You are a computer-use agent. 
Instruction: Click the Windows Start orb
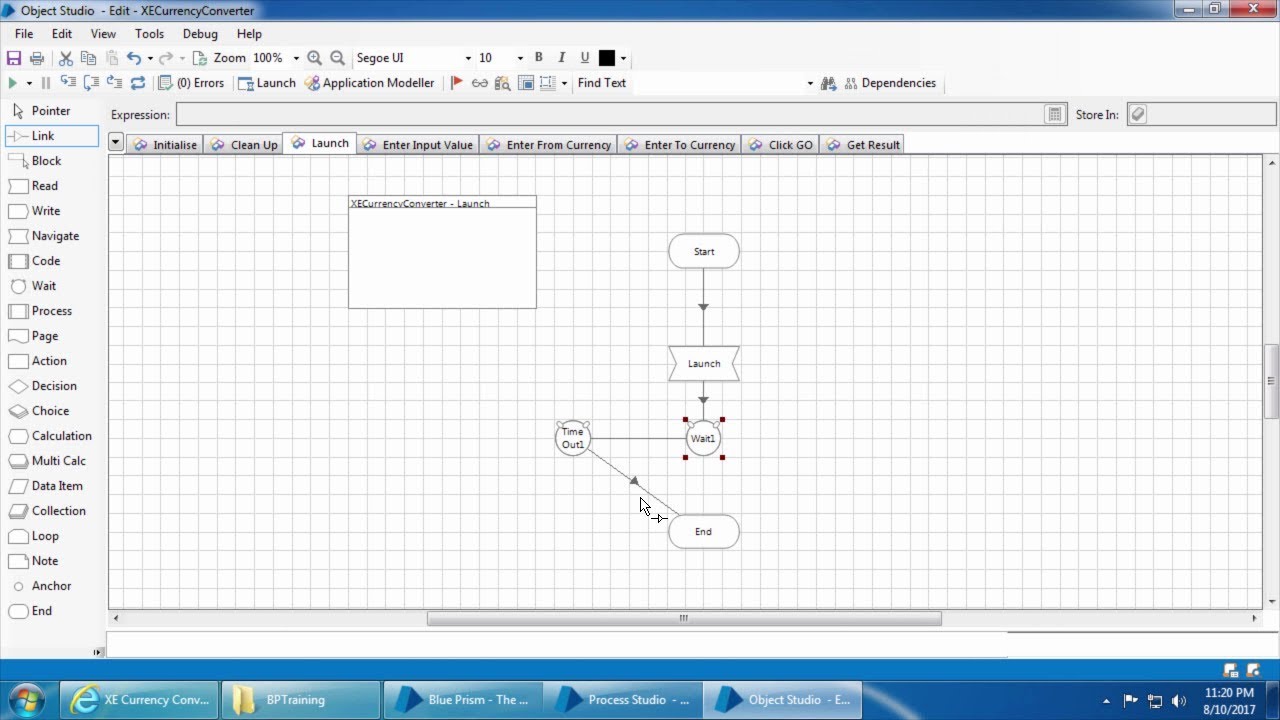pyautogui.click(x=25, y=699)
